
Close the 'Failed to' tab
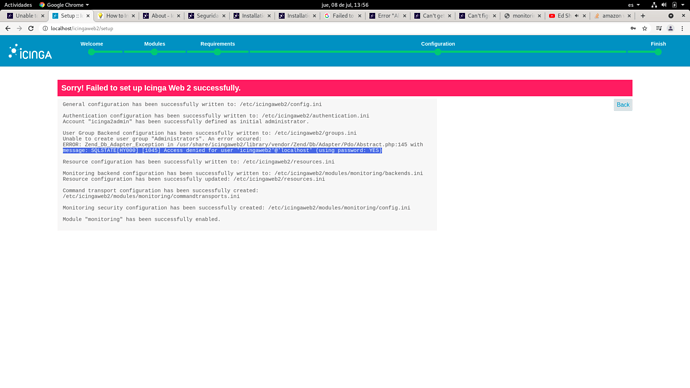[x=360, y=15]
